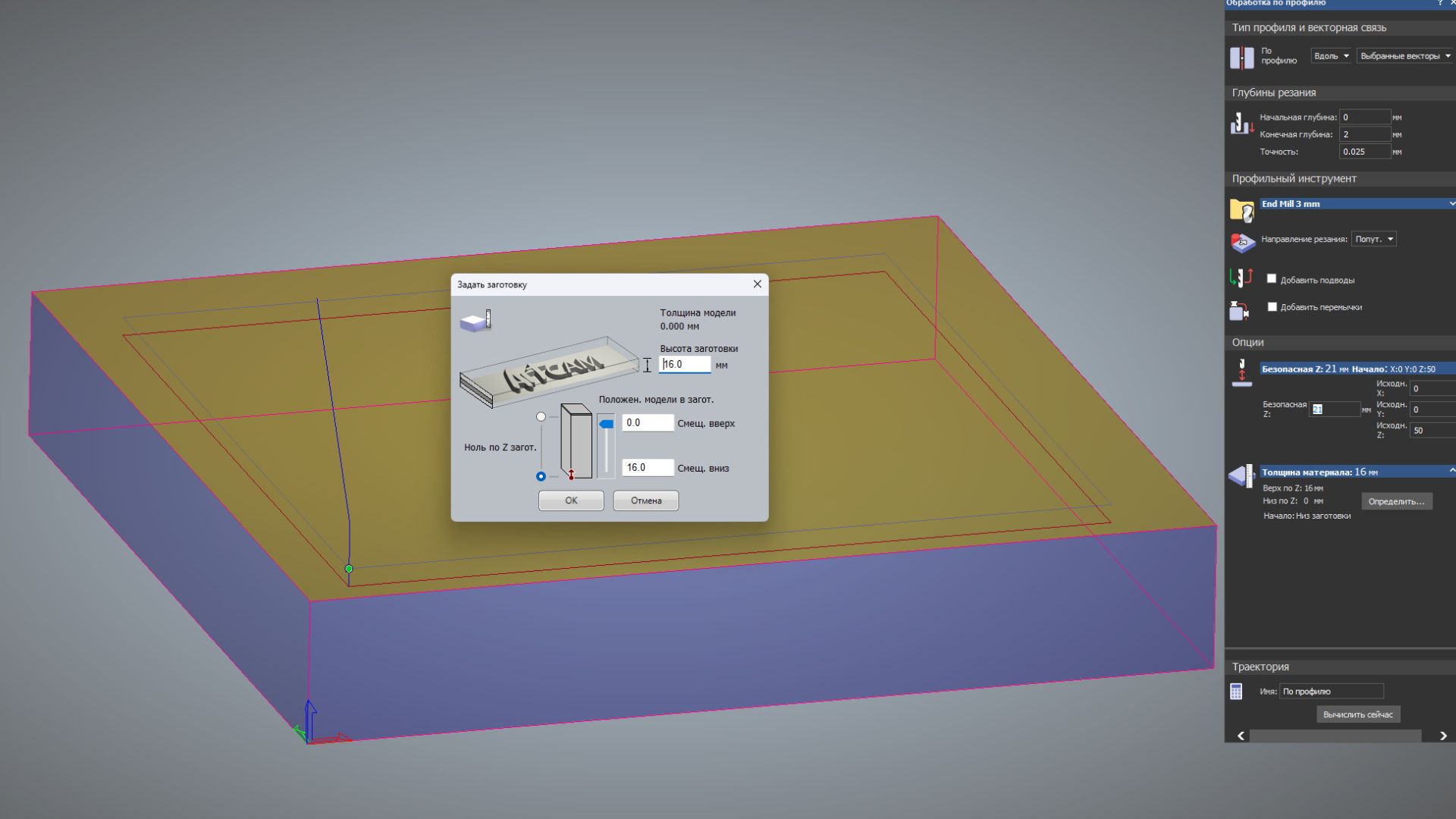
Task: Click the Высота заготовки input field
Action: [685, 365]
